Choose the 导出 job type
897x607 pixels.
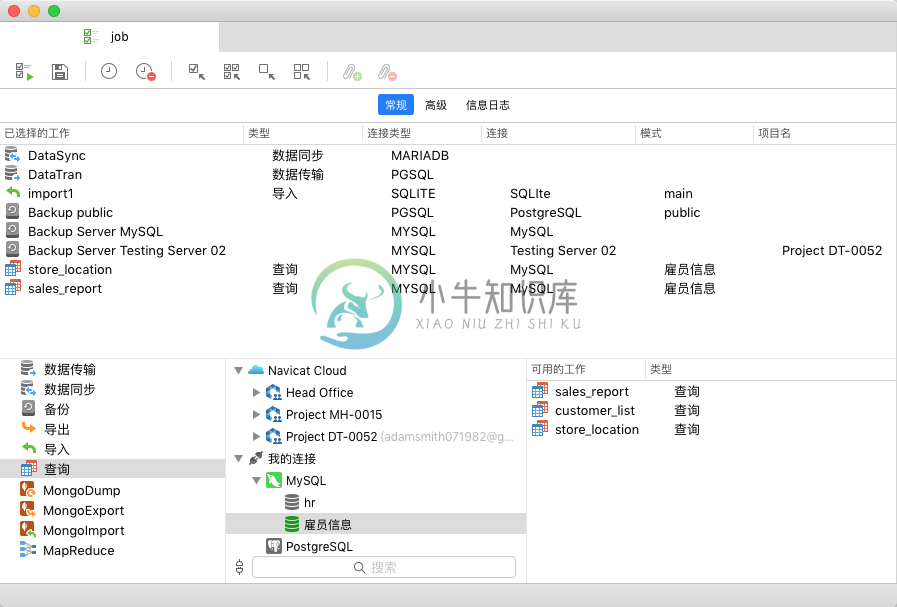click(113, 430)
